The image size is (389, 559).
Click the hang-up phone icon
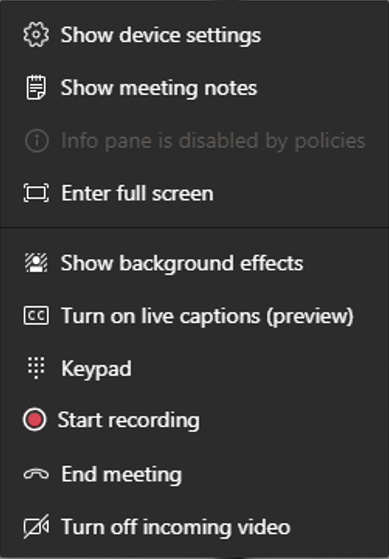tap(36, 475)
